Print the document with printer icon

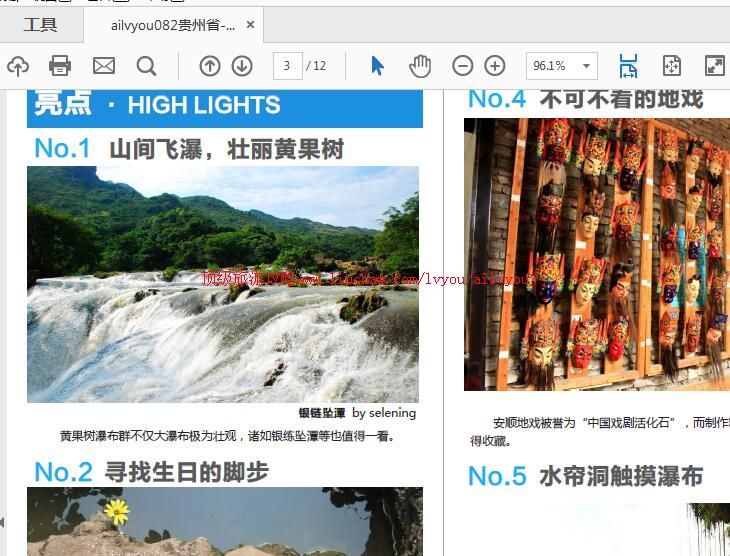60,66
